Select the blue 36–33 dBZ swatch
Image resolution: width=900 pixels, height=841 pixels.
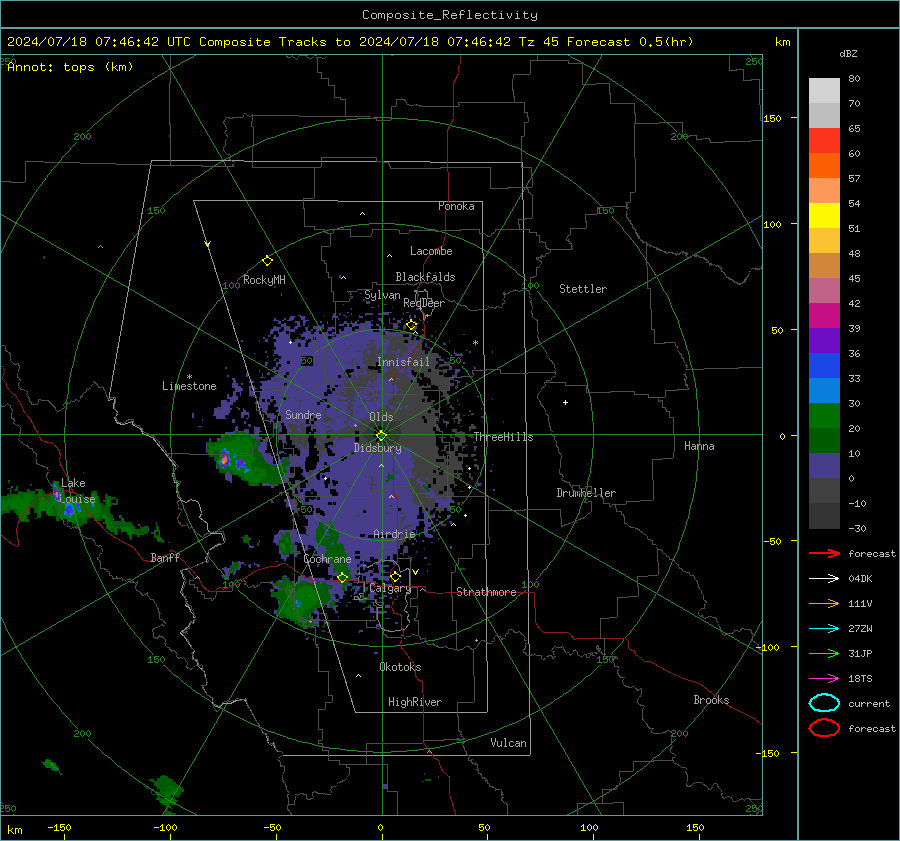(824, 366)
